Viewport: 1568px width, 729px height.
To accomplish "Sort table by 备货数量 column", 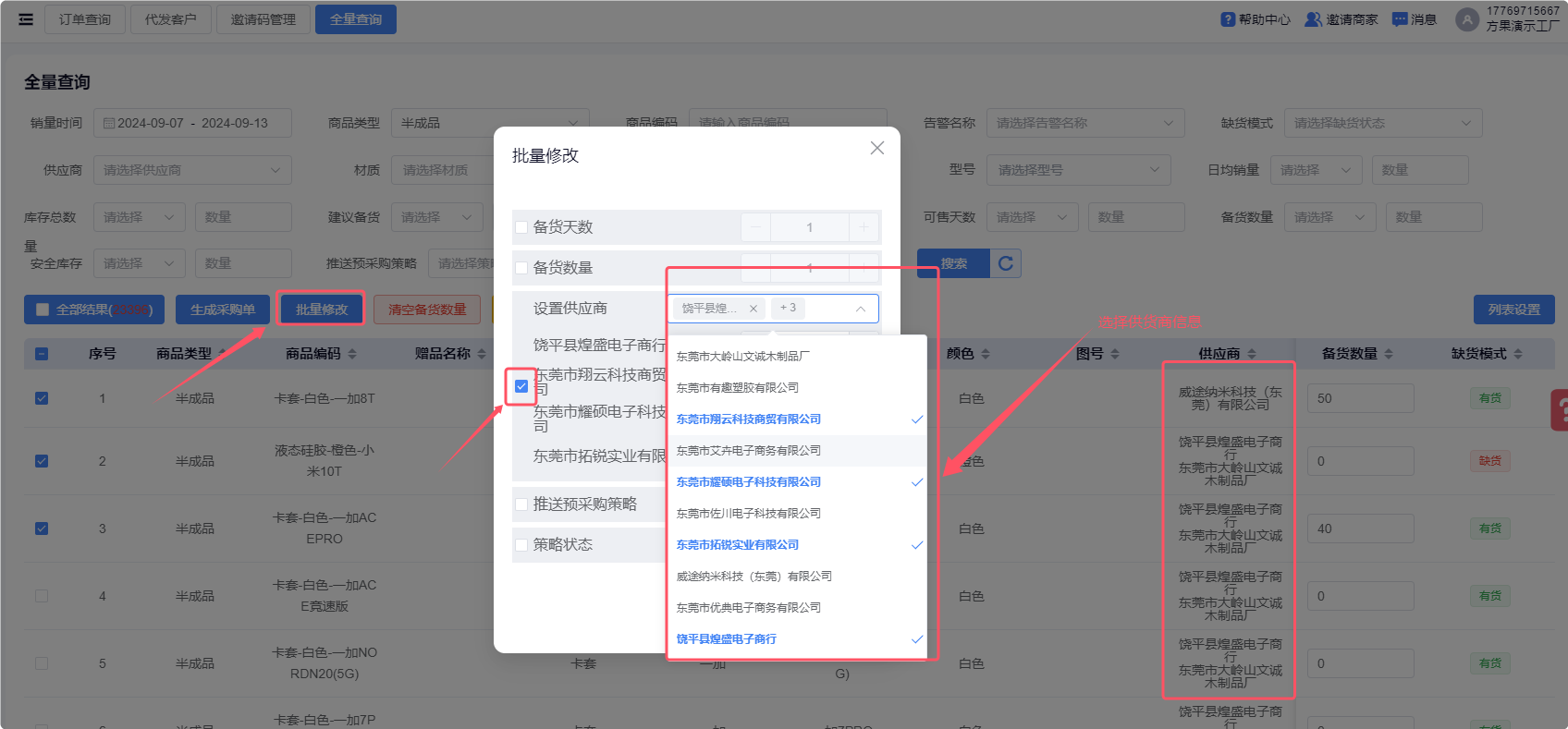I will click(x=1389, y=354).
